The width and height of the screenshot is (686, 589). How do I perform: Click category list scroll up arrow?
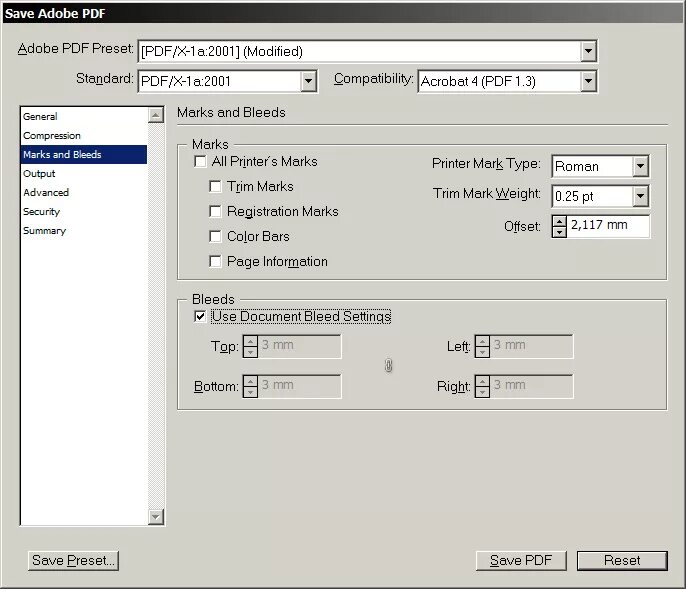(x=156, y=115)
